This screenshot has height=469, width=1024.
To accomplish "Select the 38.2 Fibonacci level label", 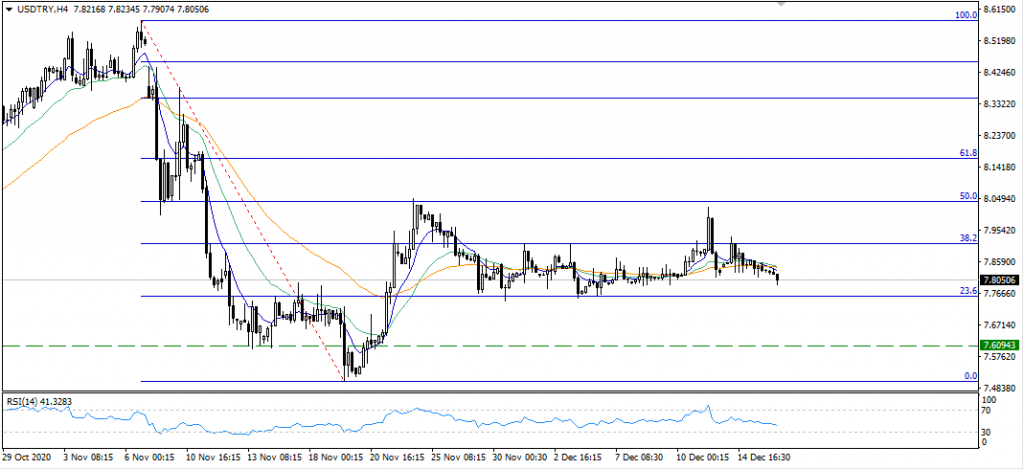I will 966,238.
